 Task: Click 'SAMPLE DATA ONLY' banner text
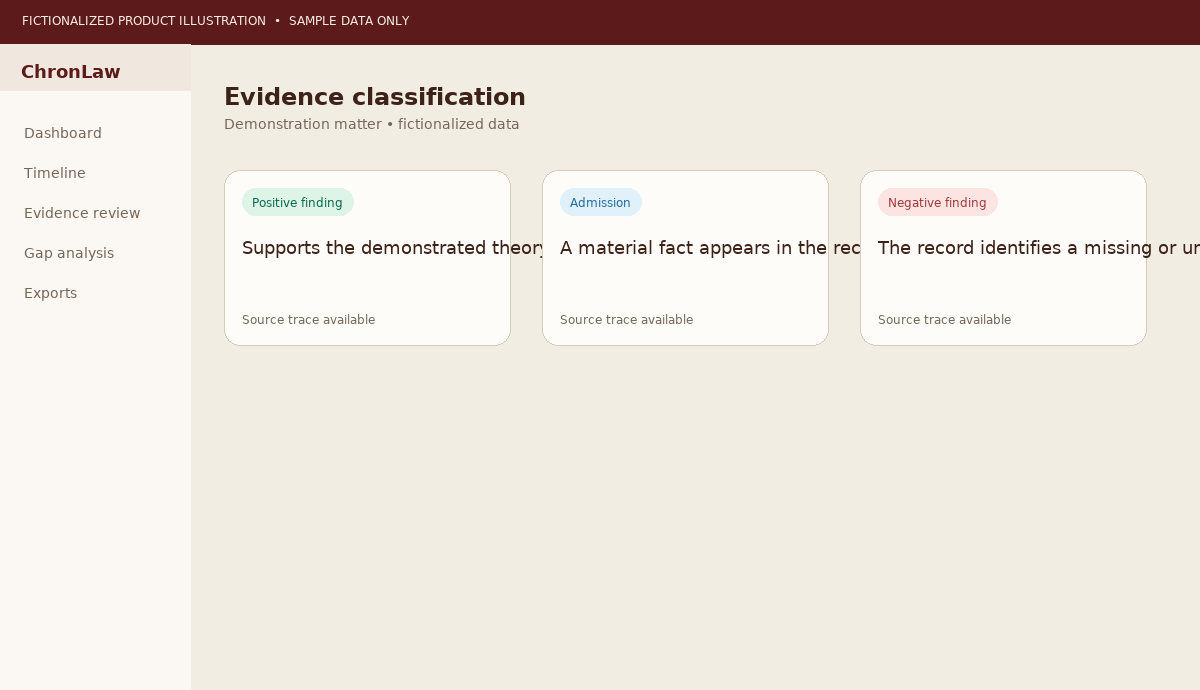click(349, 21)
